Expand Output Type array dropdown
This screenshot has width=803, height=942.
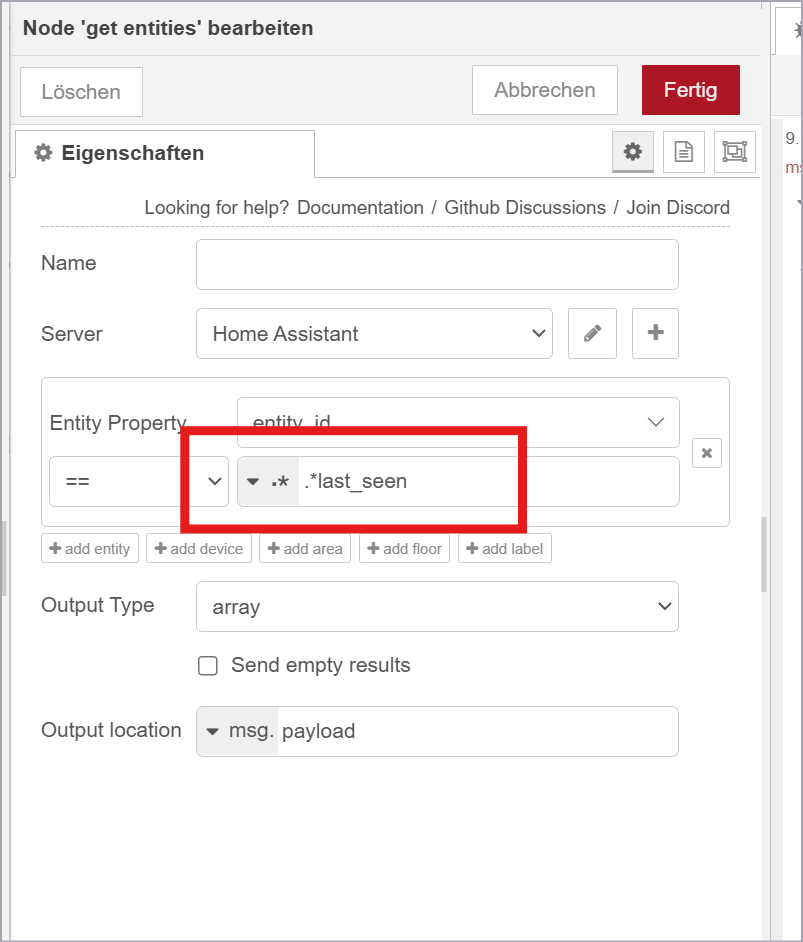click(x=437, y=606)
